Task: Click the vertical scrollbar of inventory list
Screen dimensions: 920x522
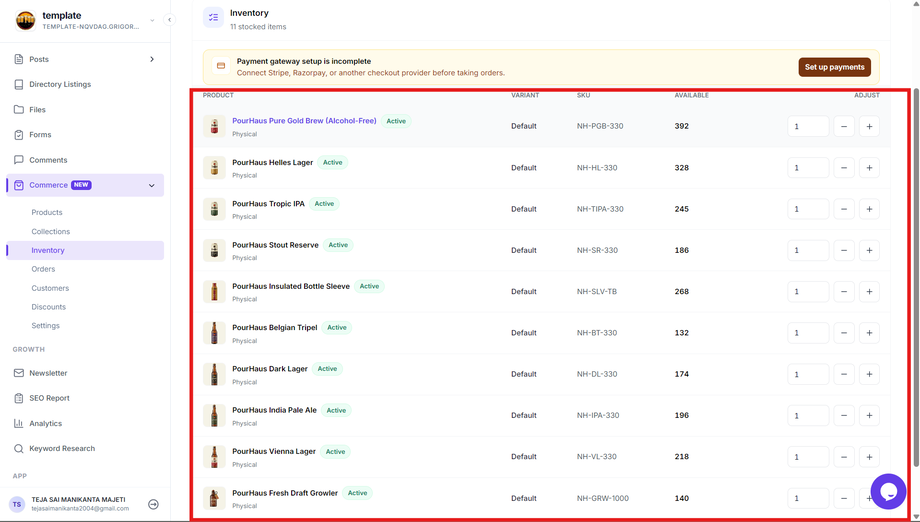Action: (916, 276)
